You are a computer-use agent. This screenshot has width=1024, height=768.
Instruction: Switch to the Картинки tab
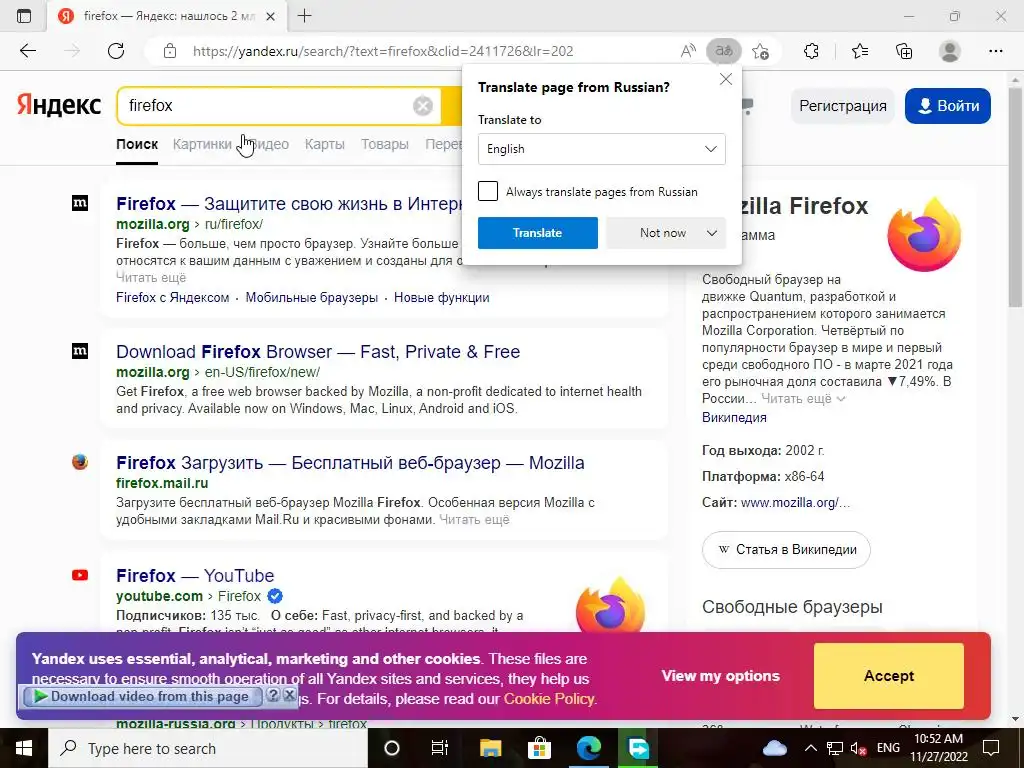pyautogui.click(x=202, y=144)
